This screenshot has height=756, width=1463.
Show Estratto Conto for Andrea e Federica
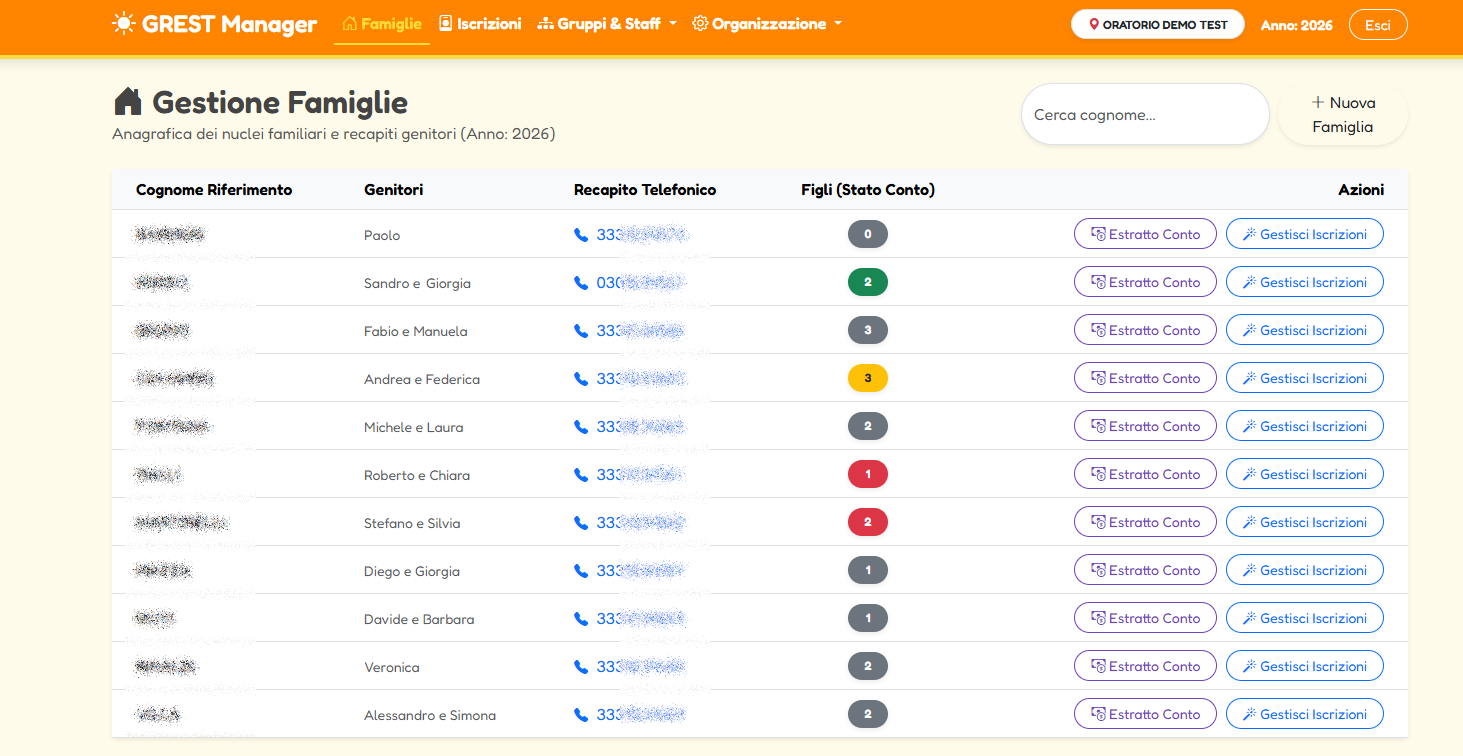pos(1145,378)
